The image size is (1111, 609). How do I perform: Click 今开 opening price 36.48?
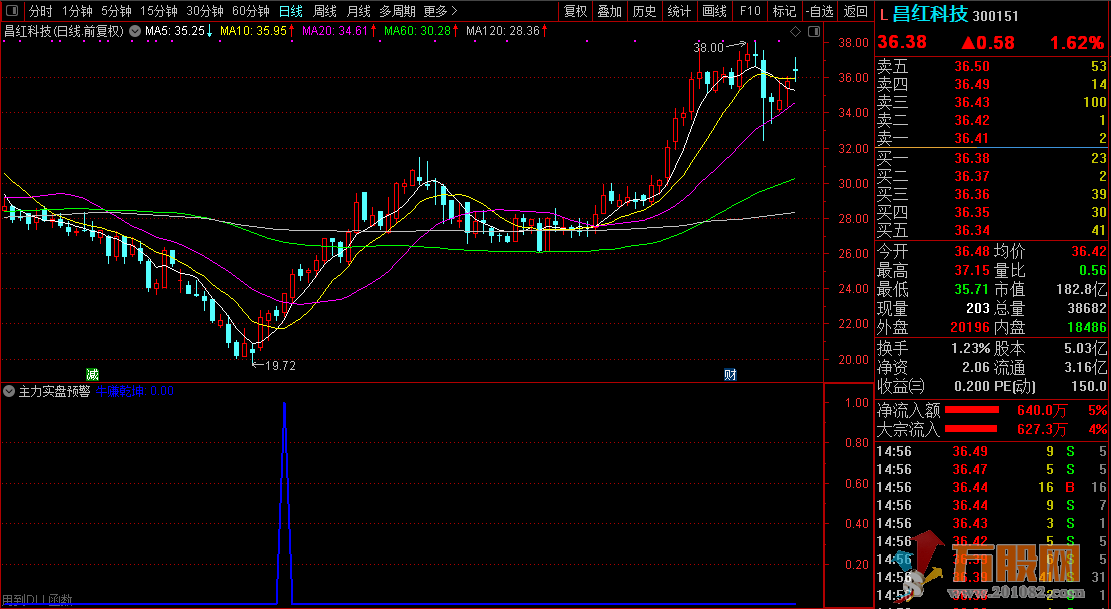(x=972, y=251)
